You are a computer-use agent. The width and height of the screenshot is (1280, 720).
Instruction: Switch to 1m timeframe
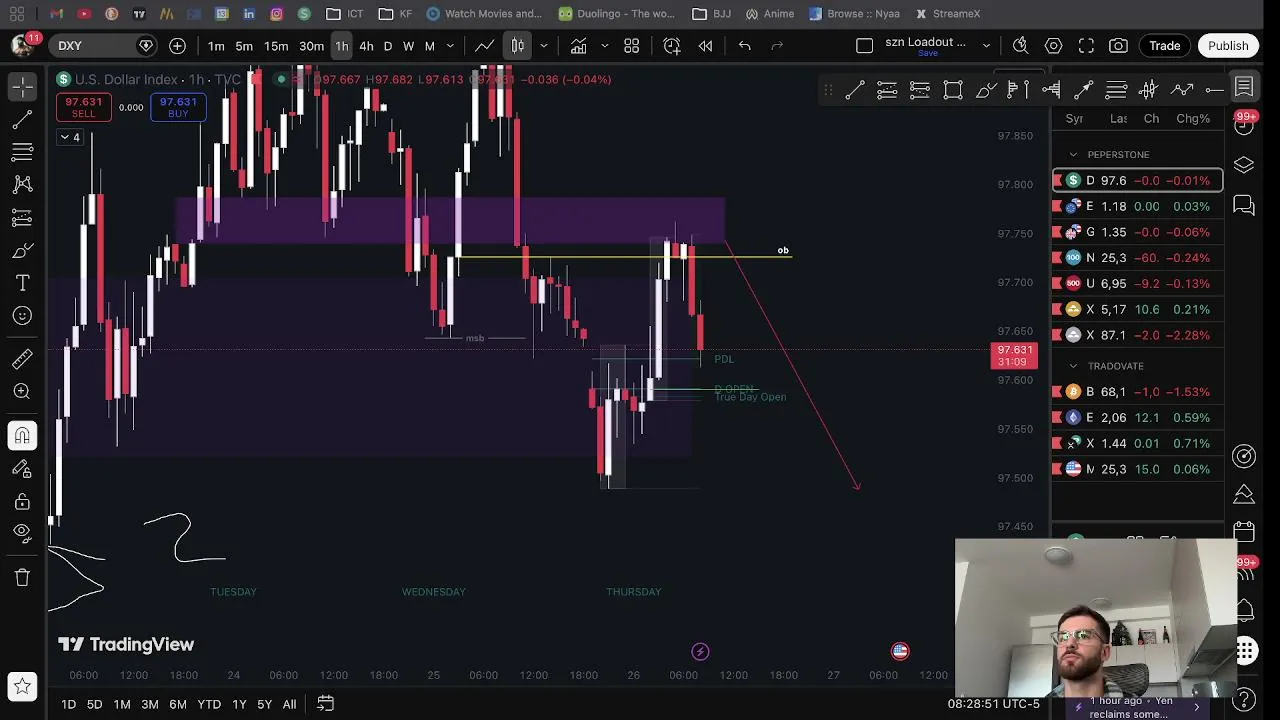point(216,46)
